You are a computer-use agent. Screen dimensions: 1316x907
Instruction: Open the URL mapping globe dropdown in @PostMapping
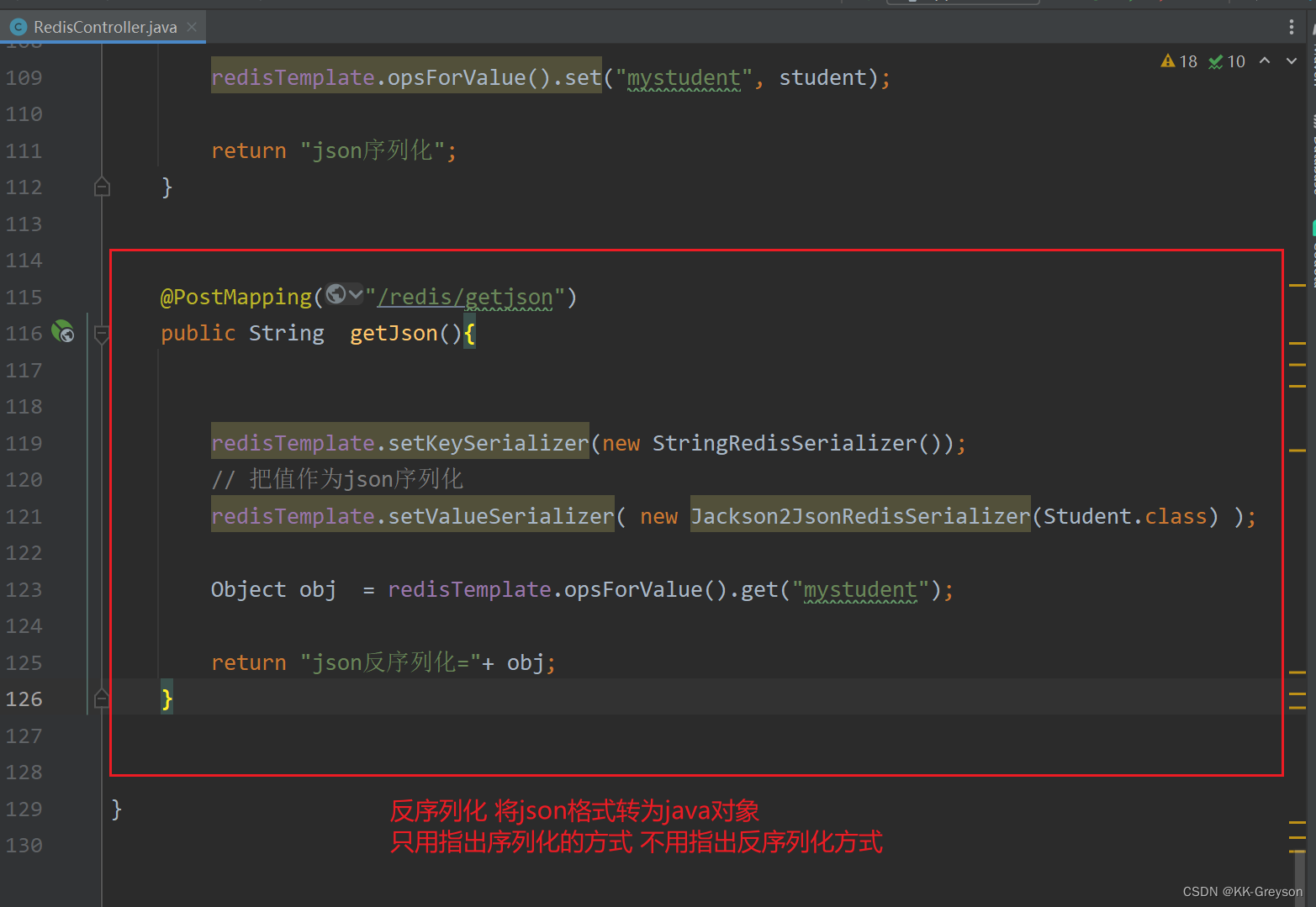point(345,294)
